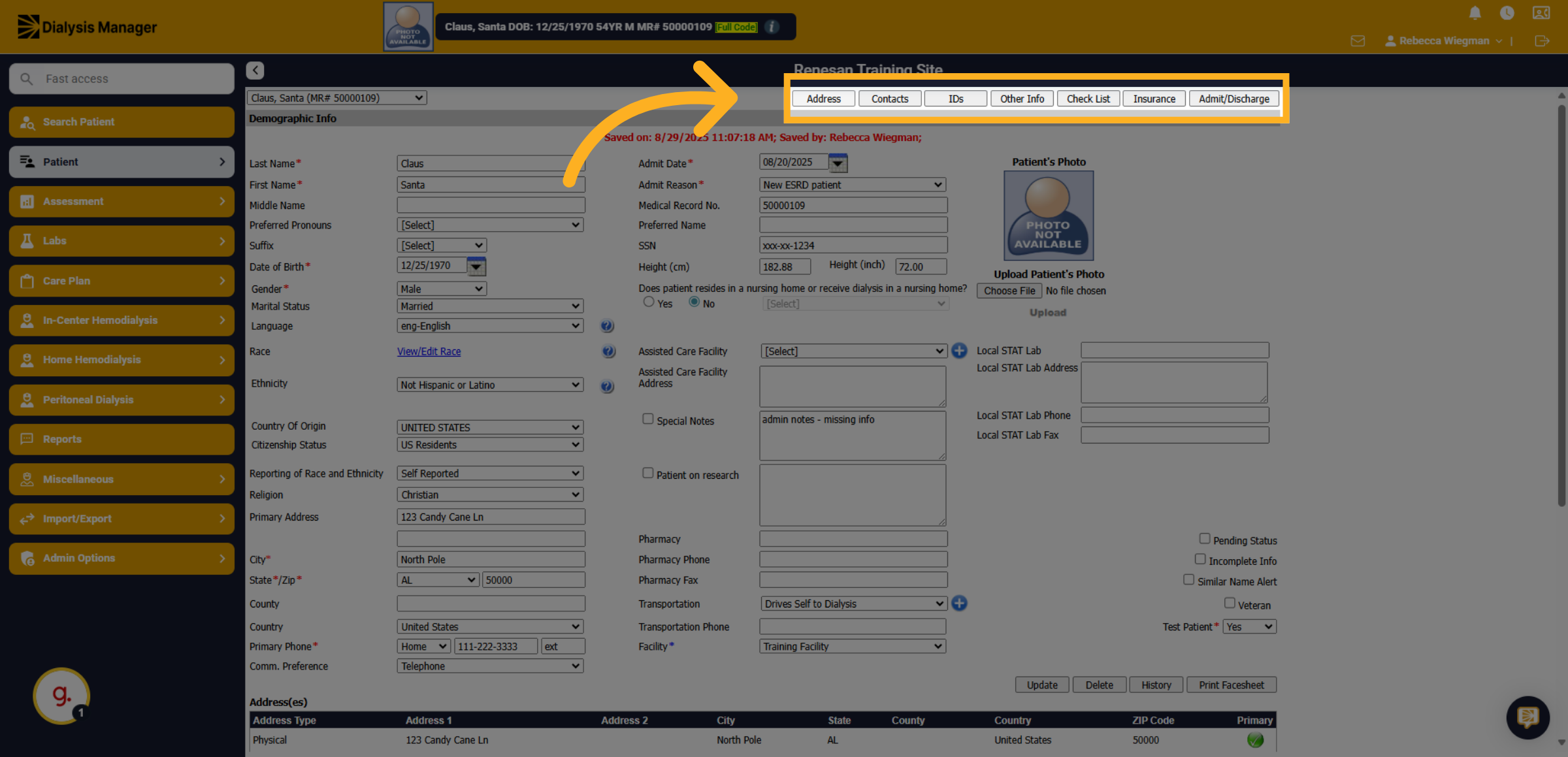
Task: Click the Fast access search field
Action: [x=122, y=79]
